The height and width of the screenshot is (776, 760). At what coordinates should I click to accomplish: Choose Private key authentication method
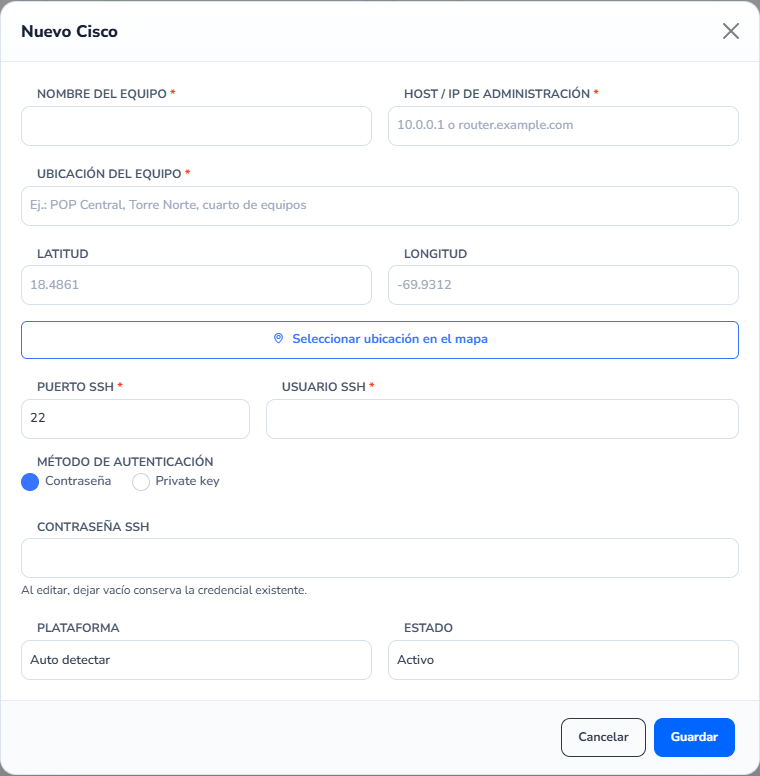(x=141, y=482)
